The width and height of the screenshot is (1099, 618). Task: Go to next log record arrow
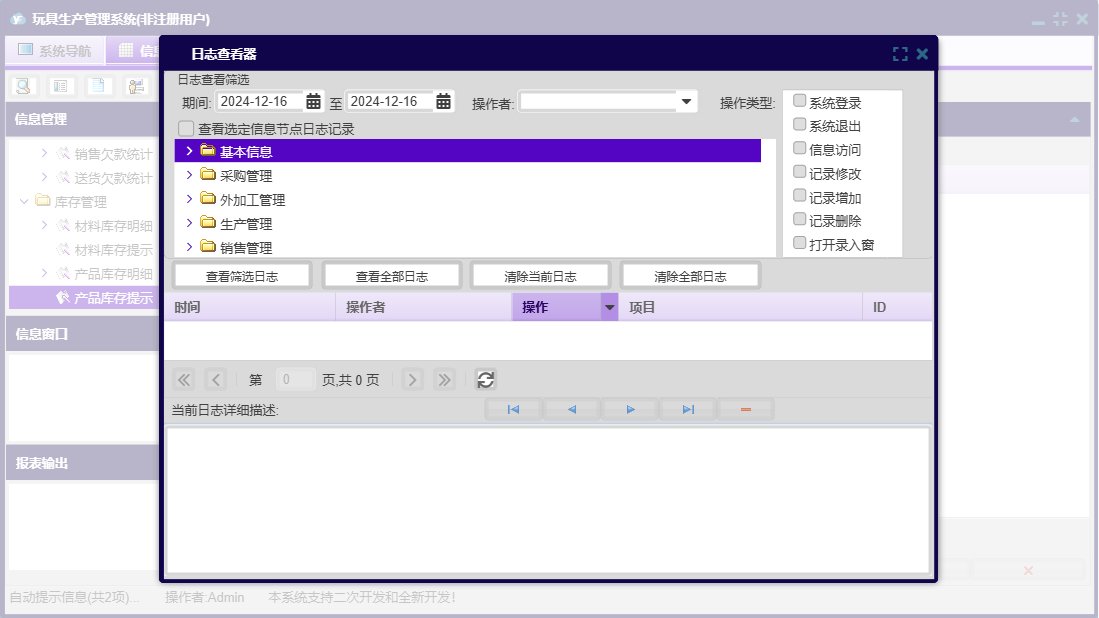(x=630, y=410)
